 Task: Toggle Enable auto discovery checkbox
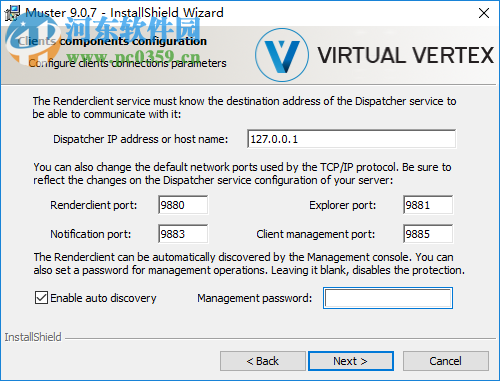41,298
